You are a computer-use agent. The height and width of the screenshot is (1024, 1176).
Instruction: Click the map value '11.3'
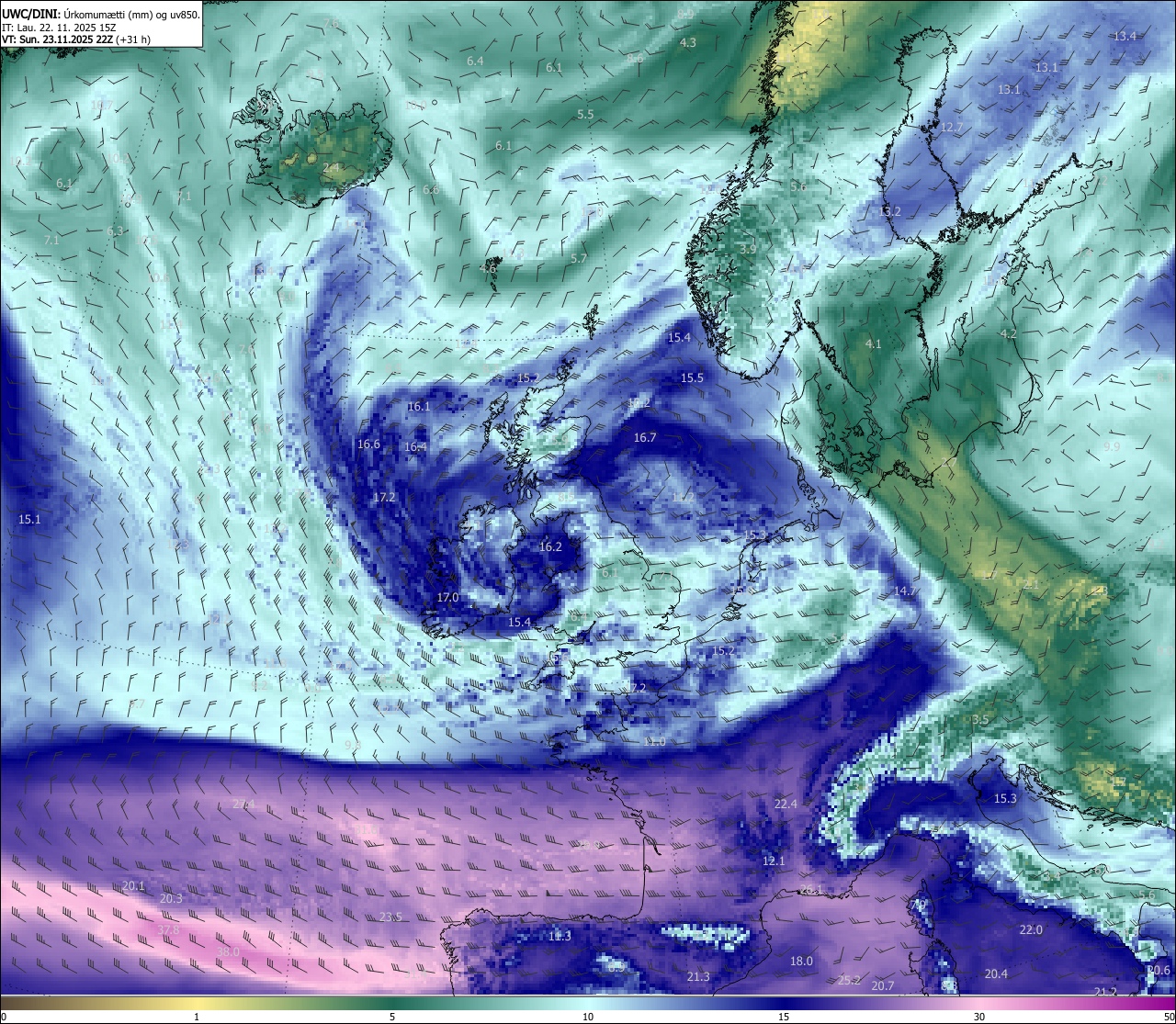click(560, 936)
